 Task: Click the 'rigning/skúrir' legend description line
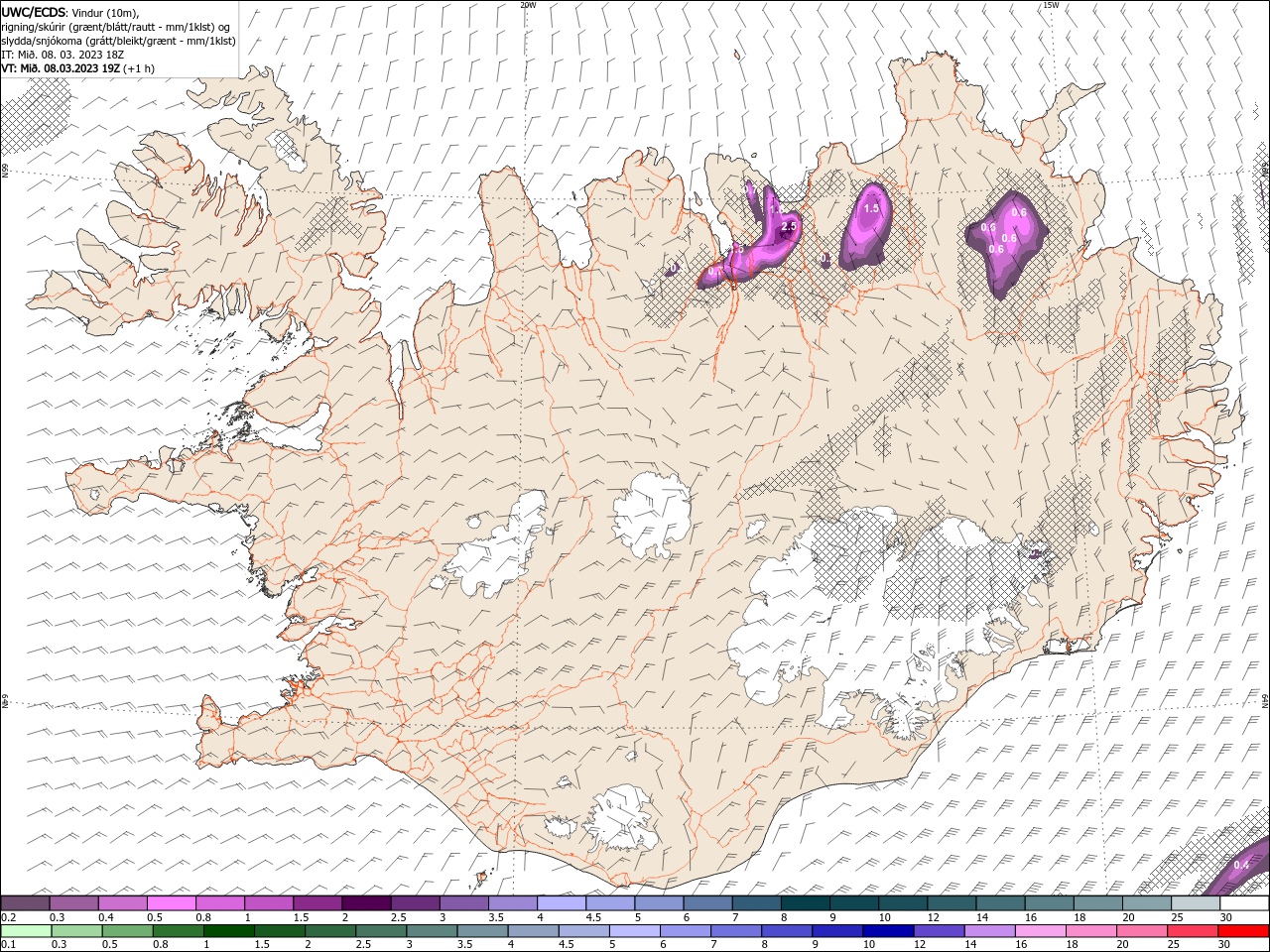pyautogui.click(x=115, y=27)
